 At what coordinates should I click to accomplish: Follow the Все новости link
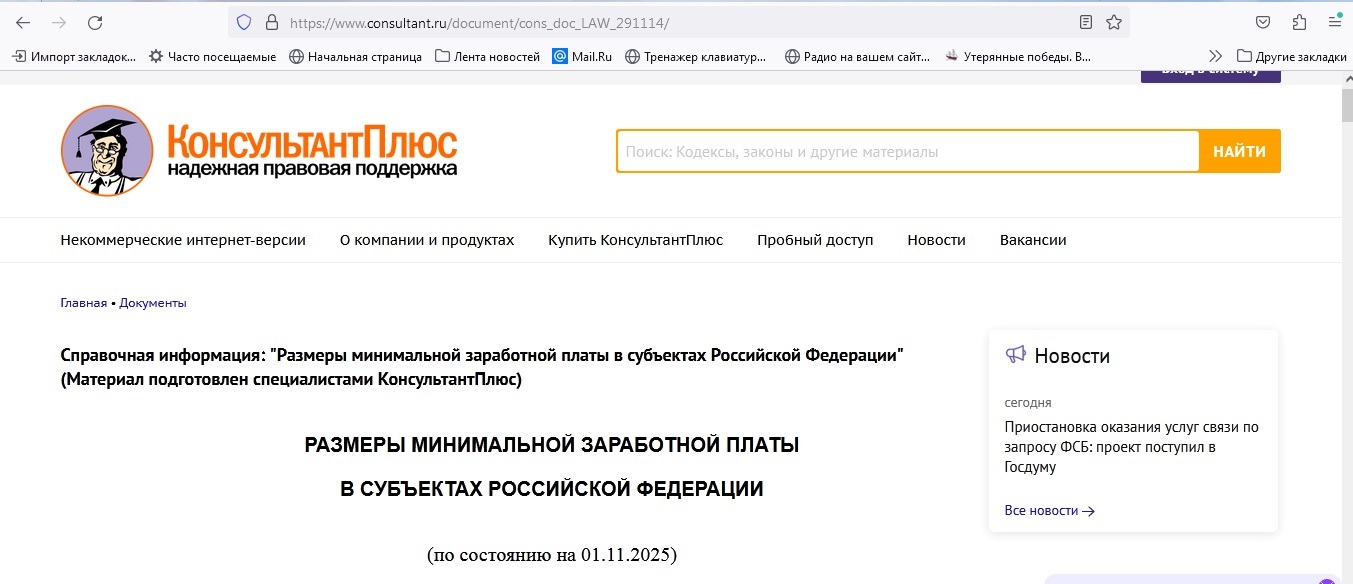(x=1049, y=511)
